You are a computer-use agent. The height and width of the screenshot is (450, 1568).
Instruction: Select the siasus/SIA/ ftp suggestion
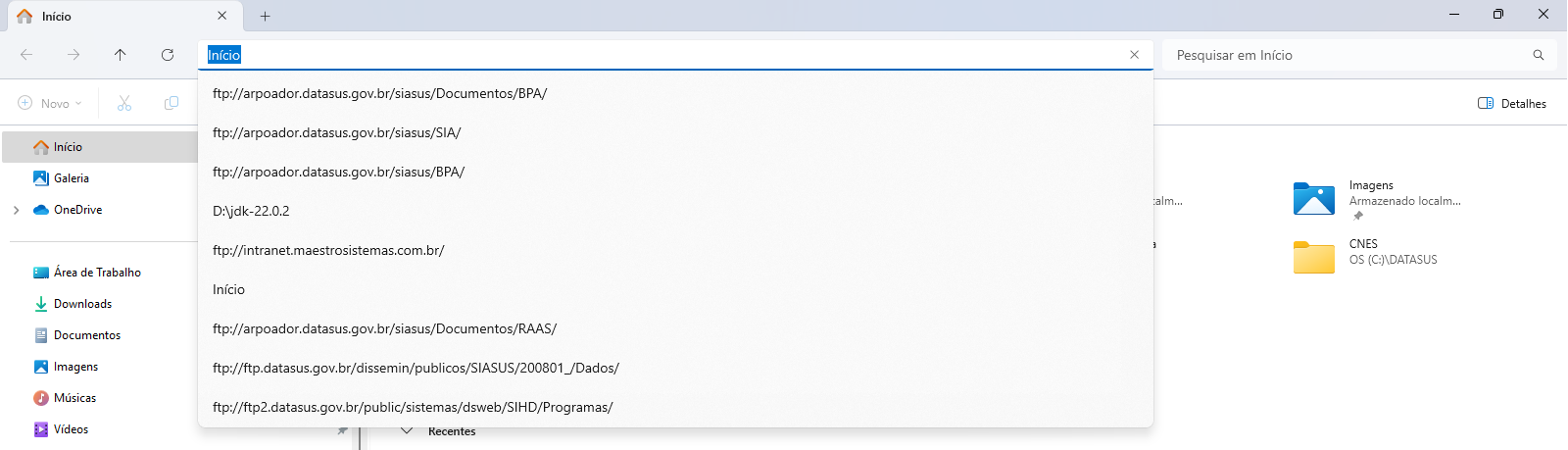675,132
